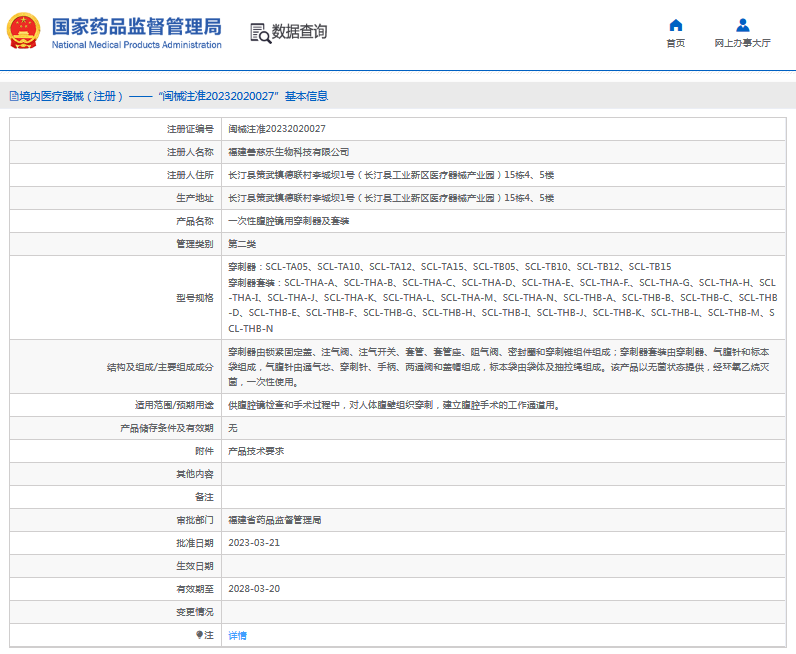Click approval date 2023-03-21
This screenshot has width=796, height=654.
tap(254, 543)
